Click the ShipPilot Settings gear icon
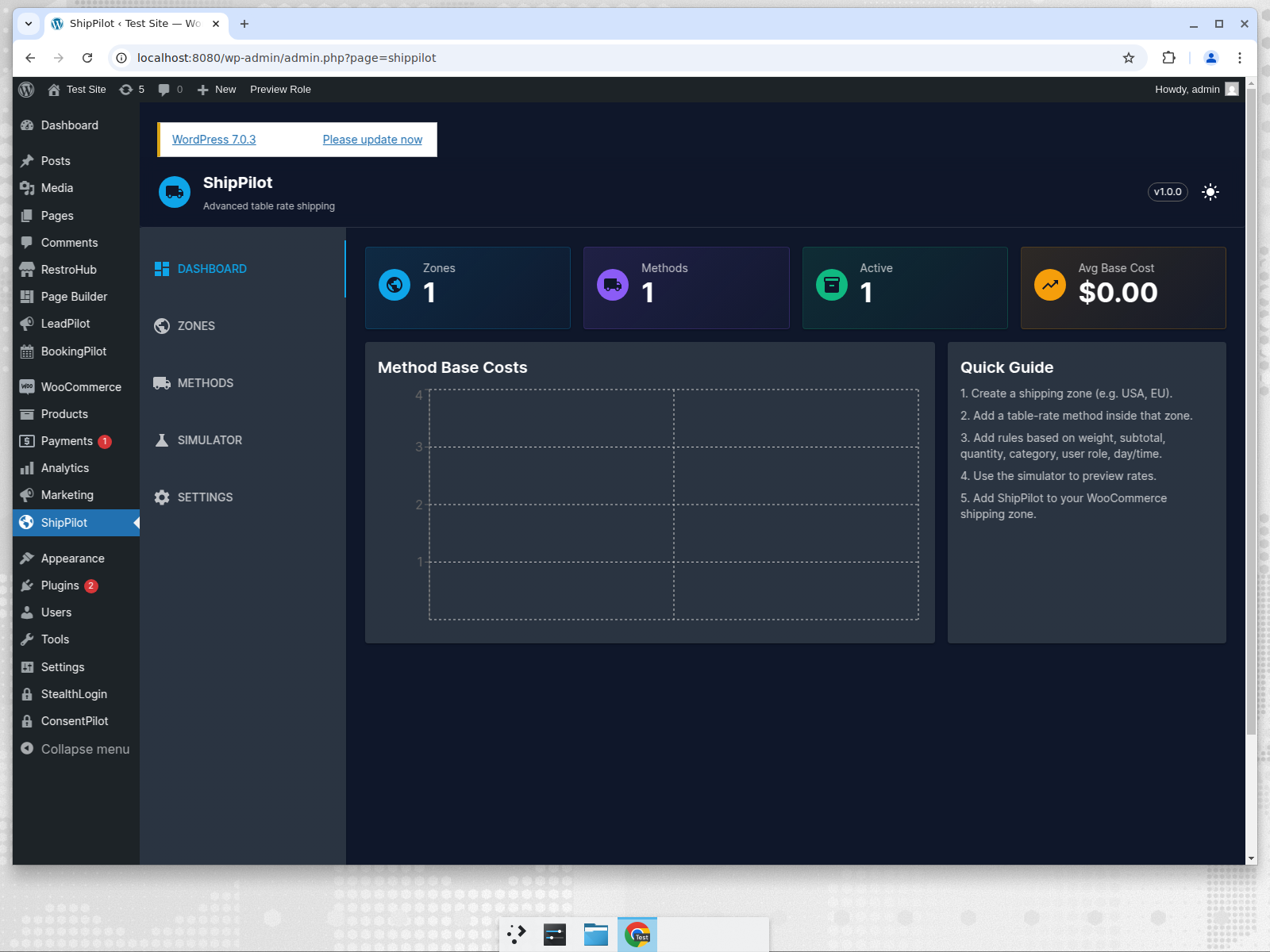The width and height of the screenshot is (1270, 952). click(x=162, y=497)
